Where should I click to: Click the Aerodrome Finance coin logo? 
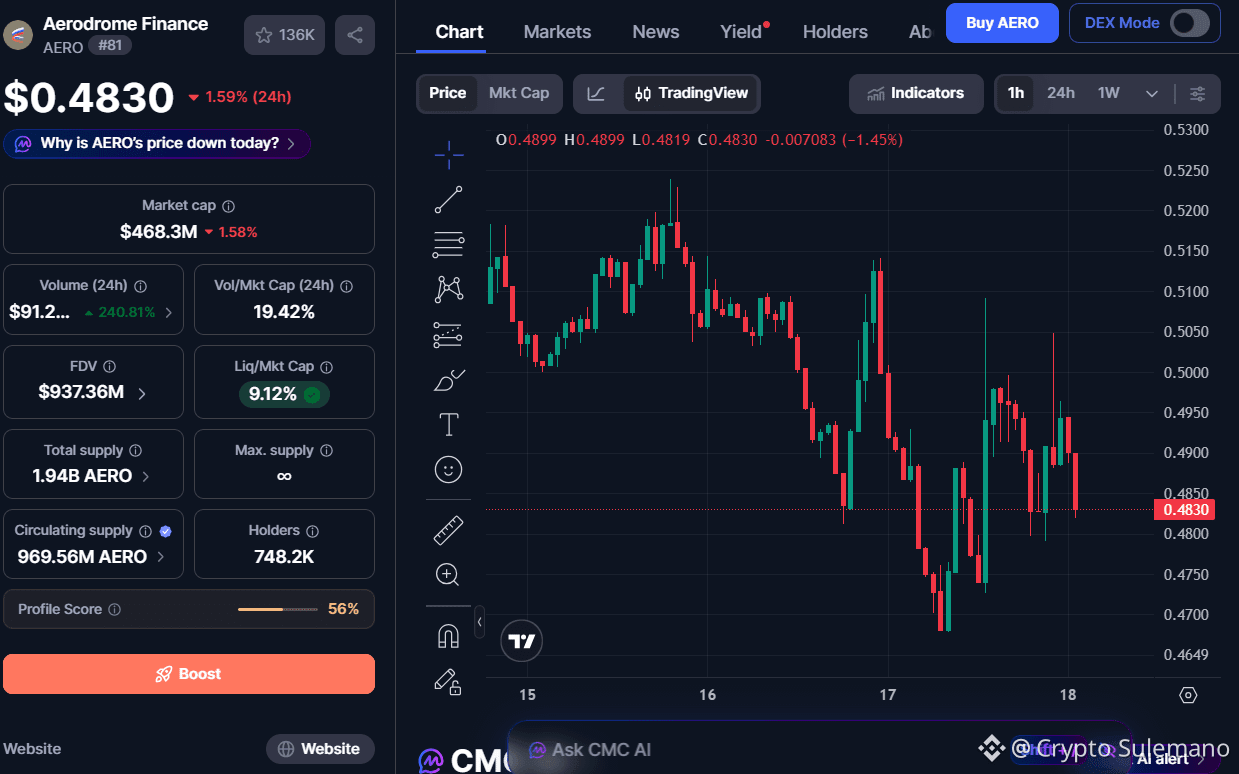point(18,35)
